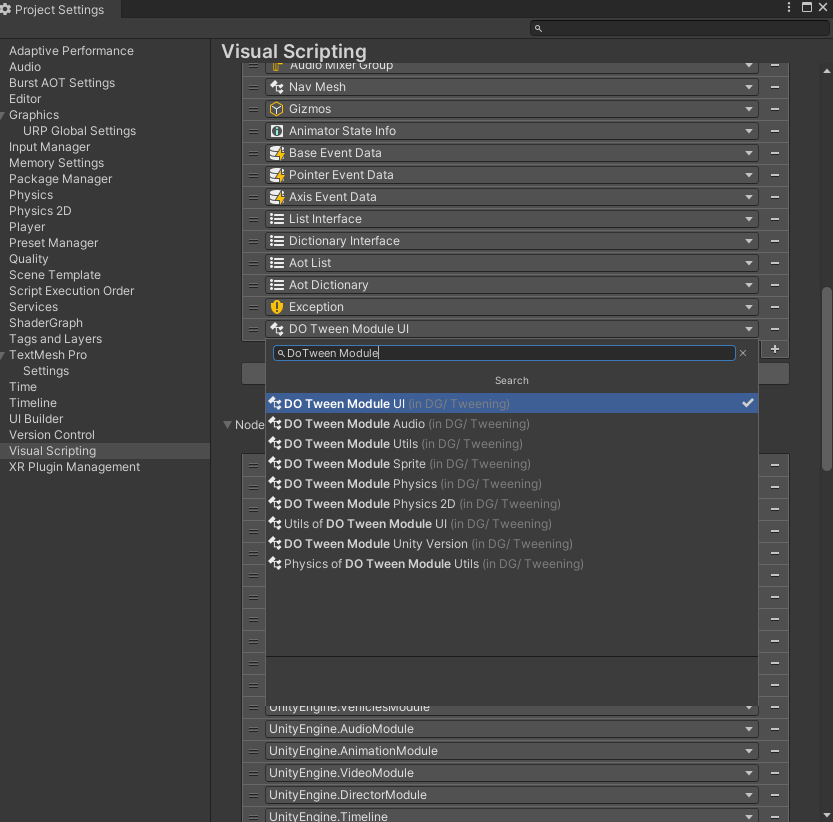Viewport: 833px width, 822px height.
Task: Click the Exception warning icon
Action: 277,307
